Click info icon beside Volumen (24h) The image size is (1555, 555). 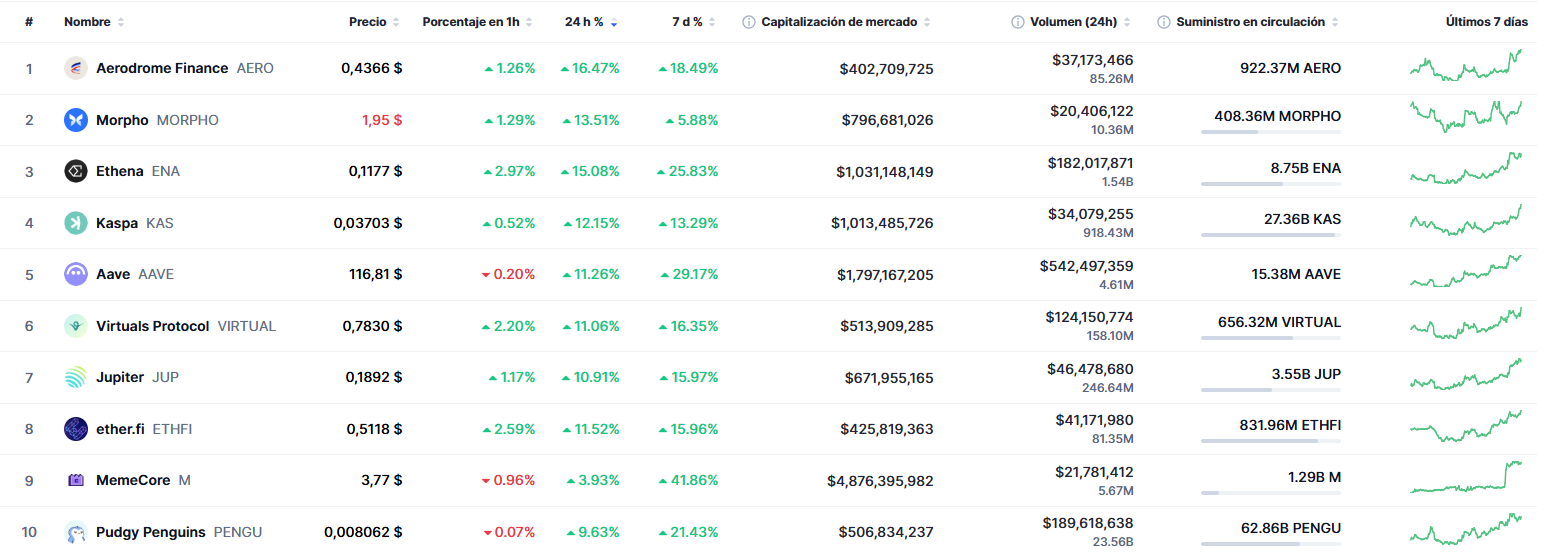[1017, 22]
